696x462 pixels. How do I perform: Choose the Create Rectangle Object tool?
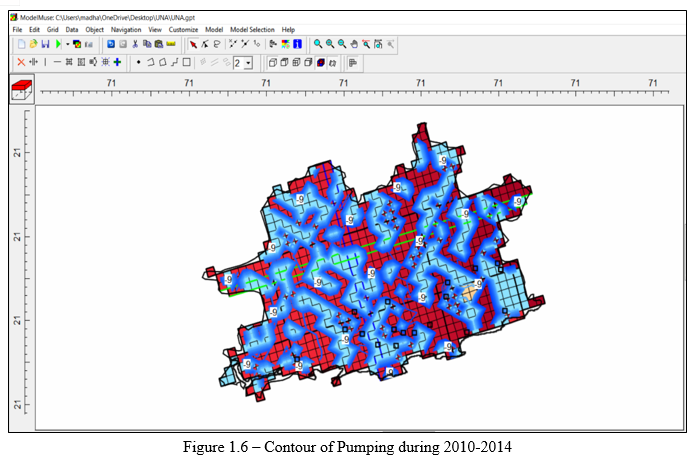coord(186,62)
